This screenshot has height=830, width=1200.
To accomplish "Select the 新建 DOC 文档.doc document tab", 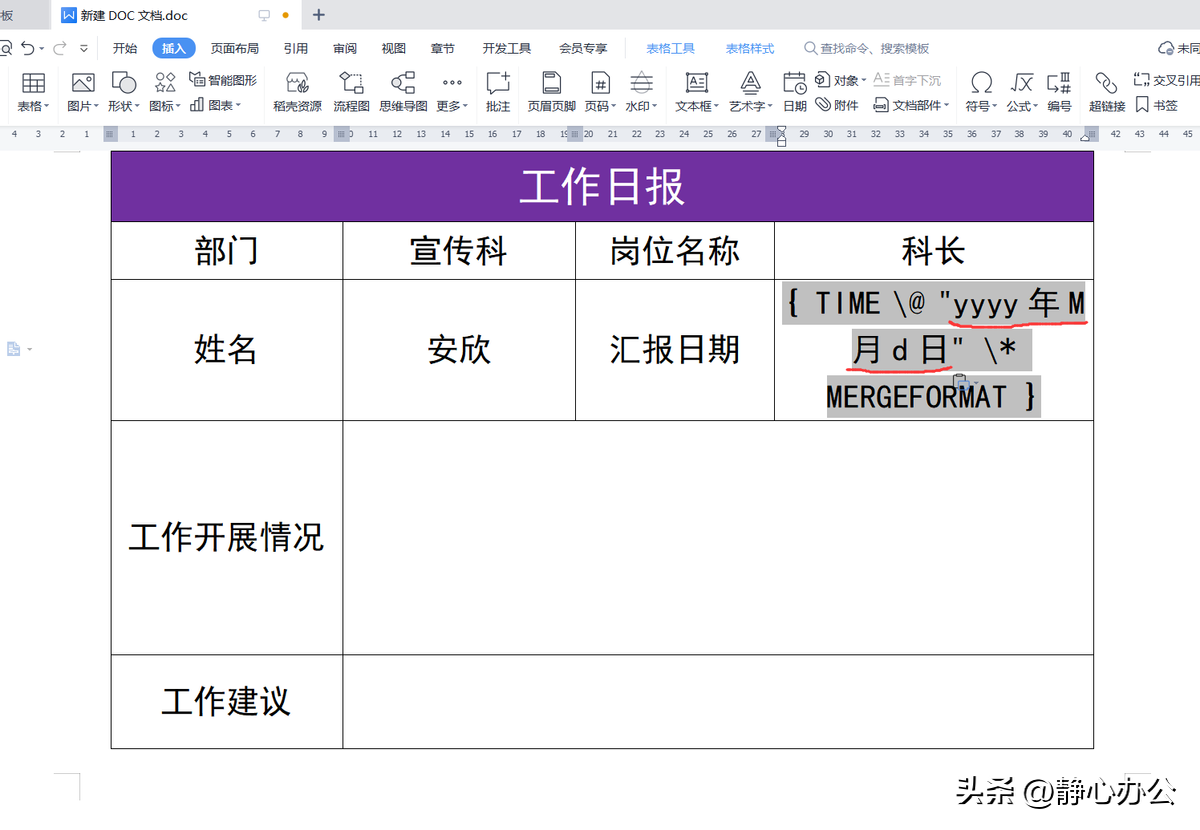I will point(175,15).
